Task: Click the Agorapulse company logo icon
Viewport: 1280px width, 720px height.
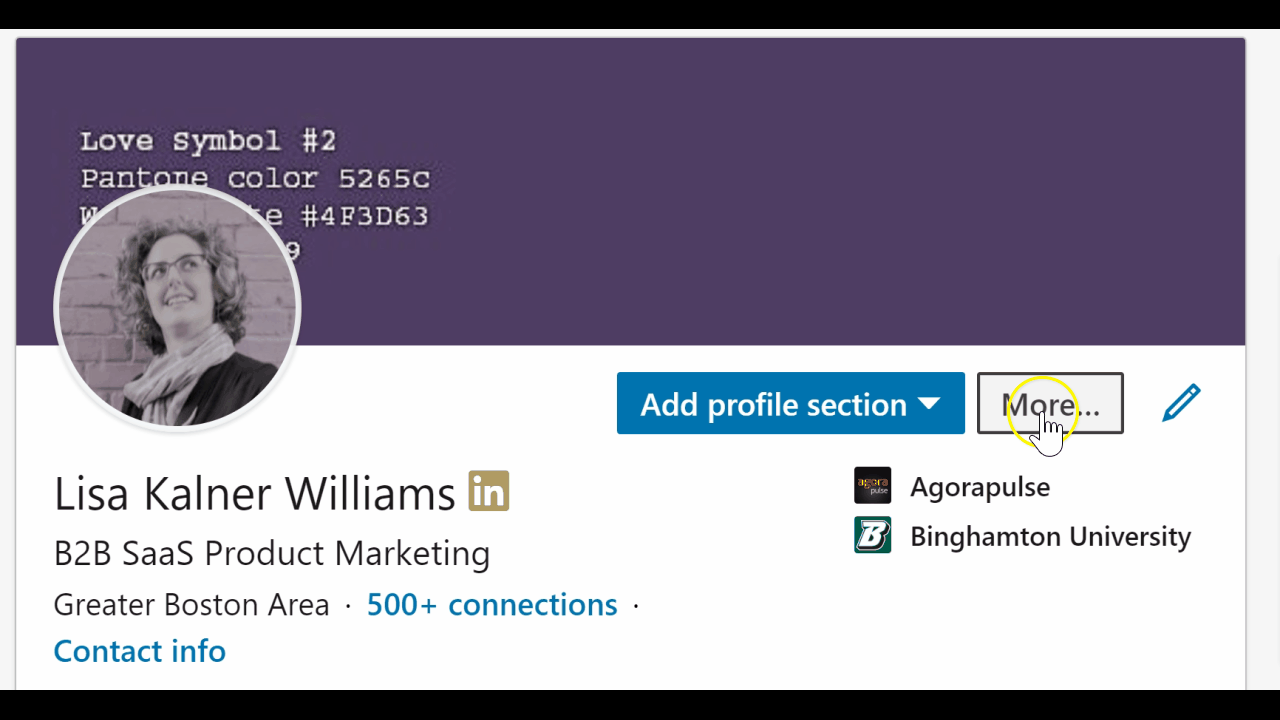Action: (872, 486)
